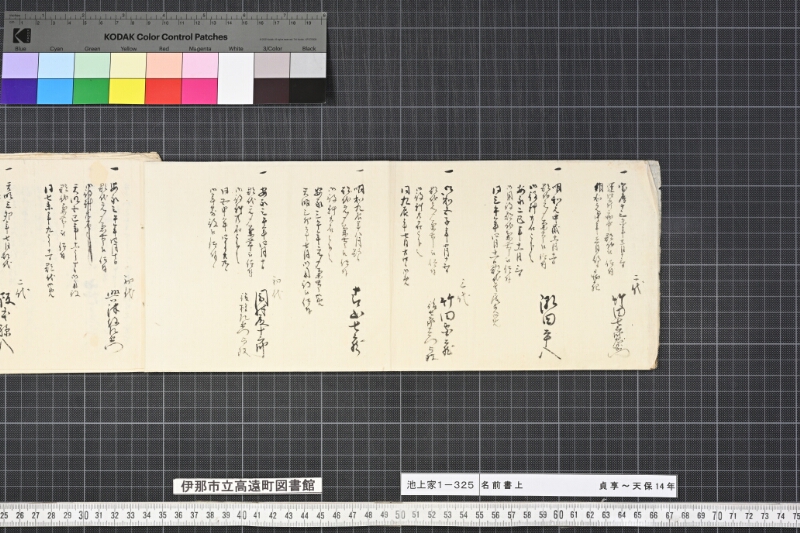
Task: Click the 伊那市立高遠町図書館 library label
Action: coord(247,486)
